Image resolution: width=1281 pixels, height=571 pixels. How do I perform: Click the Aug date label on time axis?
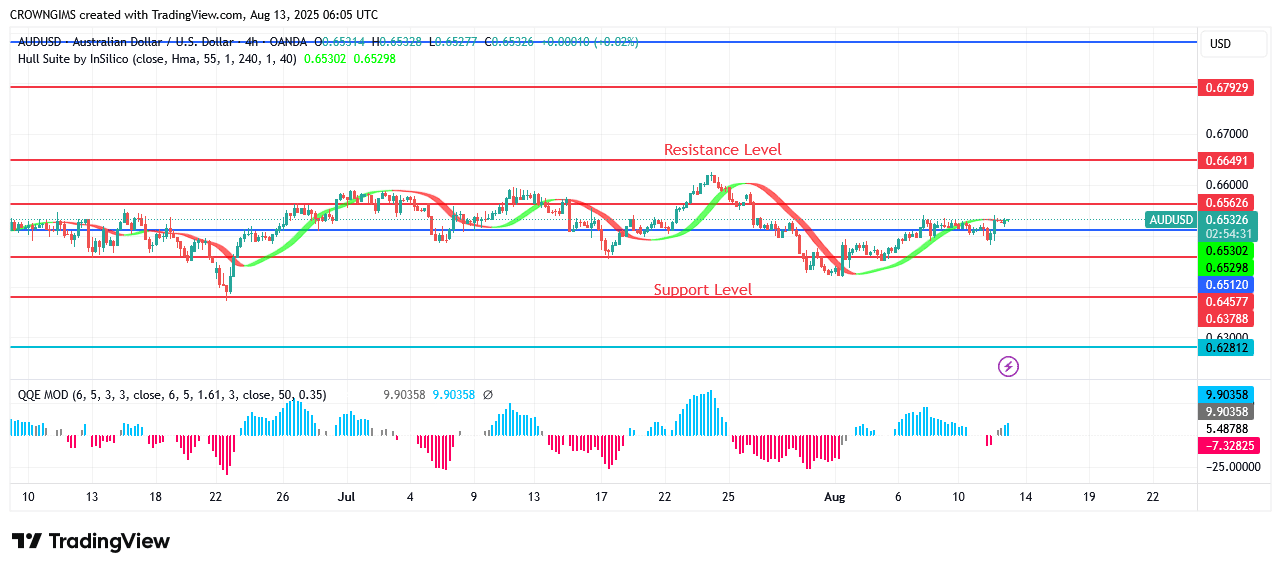click(835, 497)
